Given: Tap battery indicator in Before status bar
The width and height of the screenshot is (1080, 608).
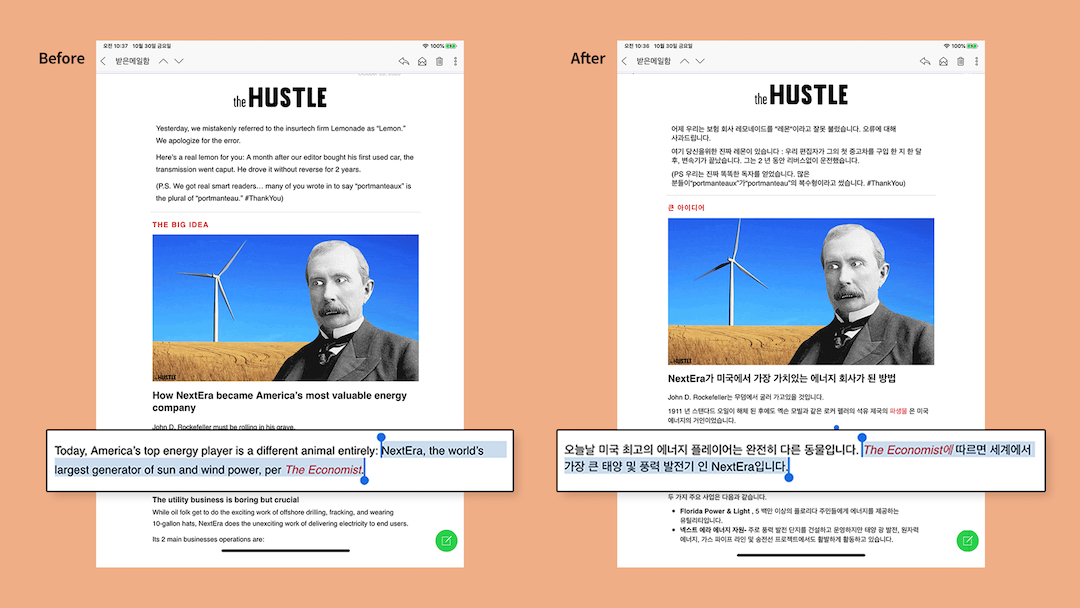Looking at the screenshot, I should pyautogui.click(x=451, y=46).
